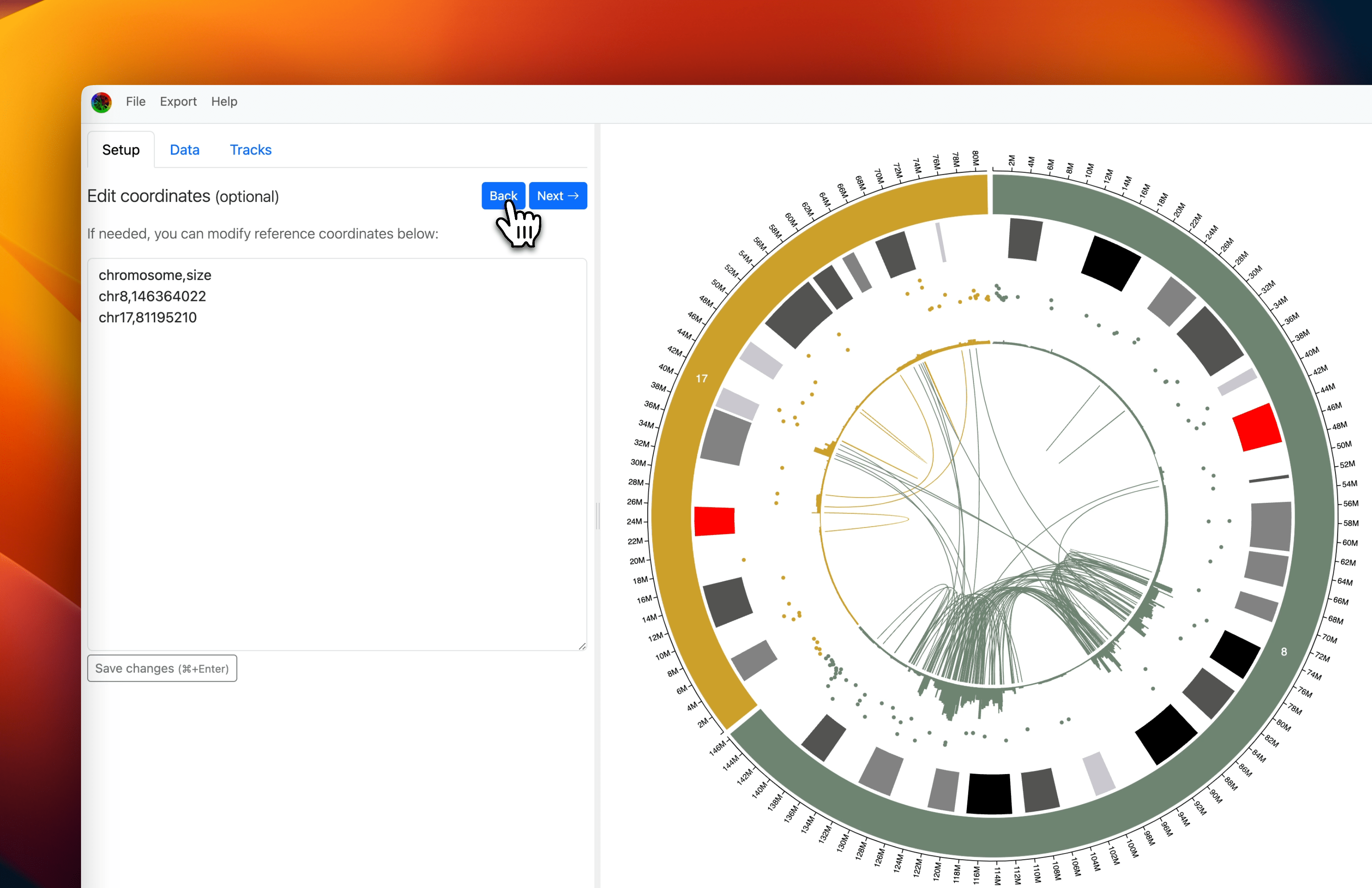1372x888 pixels.
Task: Click Save changes button
Action: [162, 668]
